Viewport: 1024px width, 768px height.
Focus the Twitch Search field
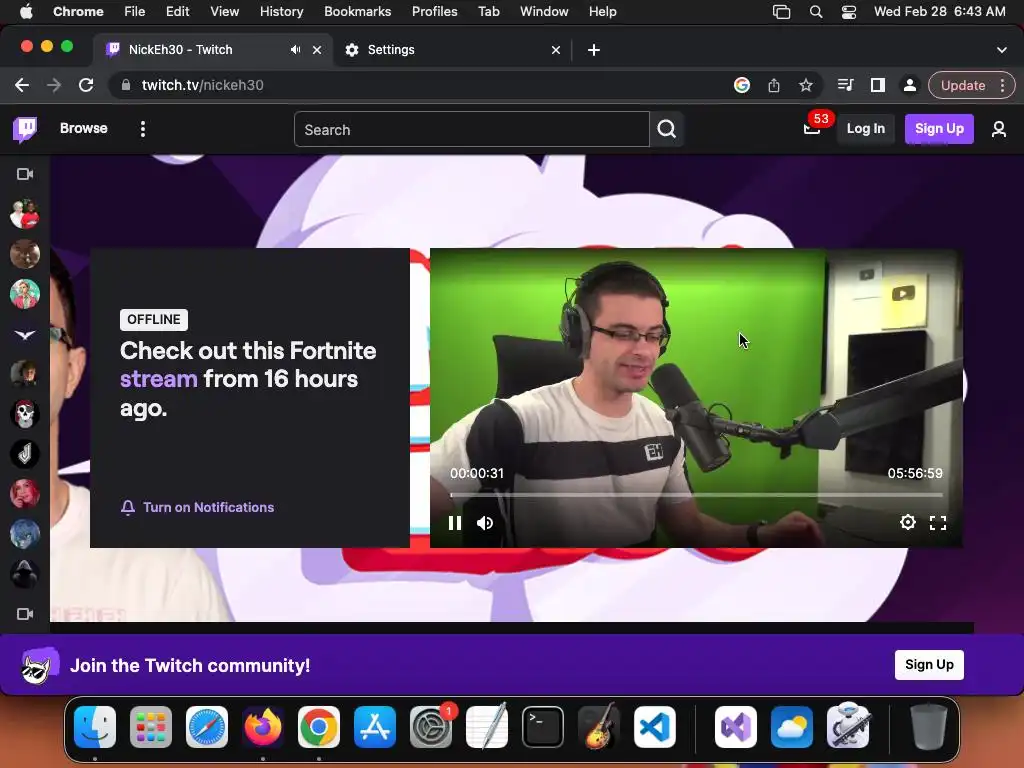472,129
